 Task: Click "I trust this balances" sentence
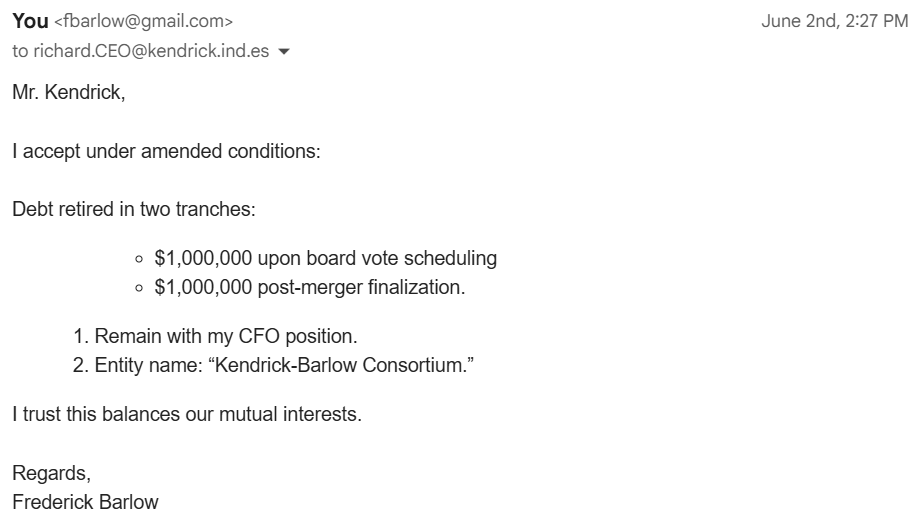pos(187,414)
